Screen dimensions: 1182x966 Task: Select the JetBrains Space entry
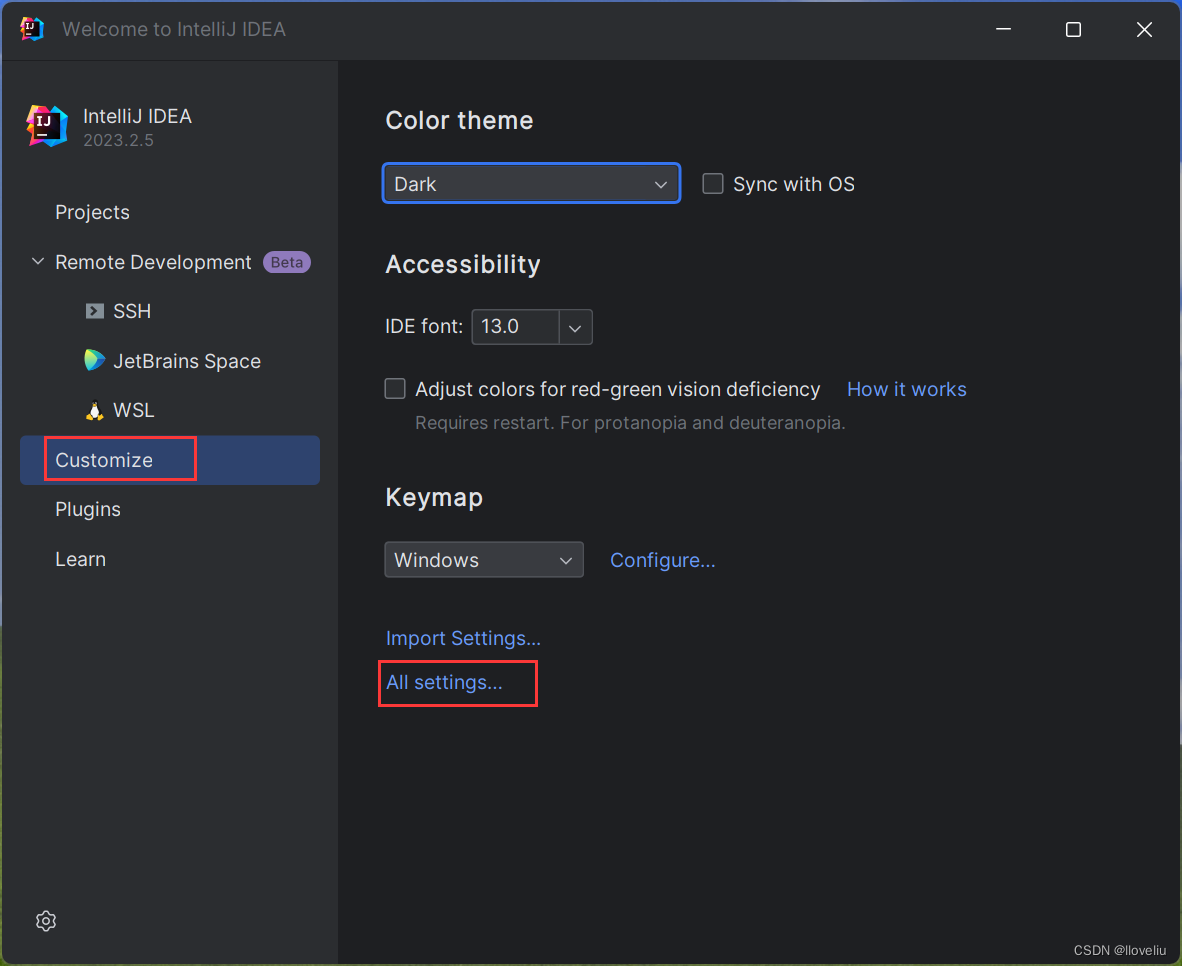pyautogui.click(x=170, y=360)
